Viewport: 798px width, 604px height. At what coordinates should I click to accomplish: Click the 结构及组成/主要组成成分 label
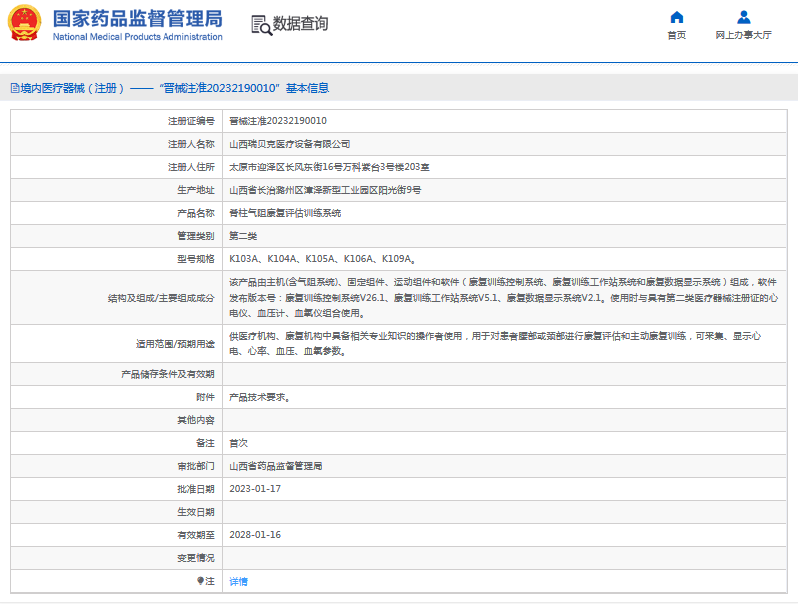[161, 298]
